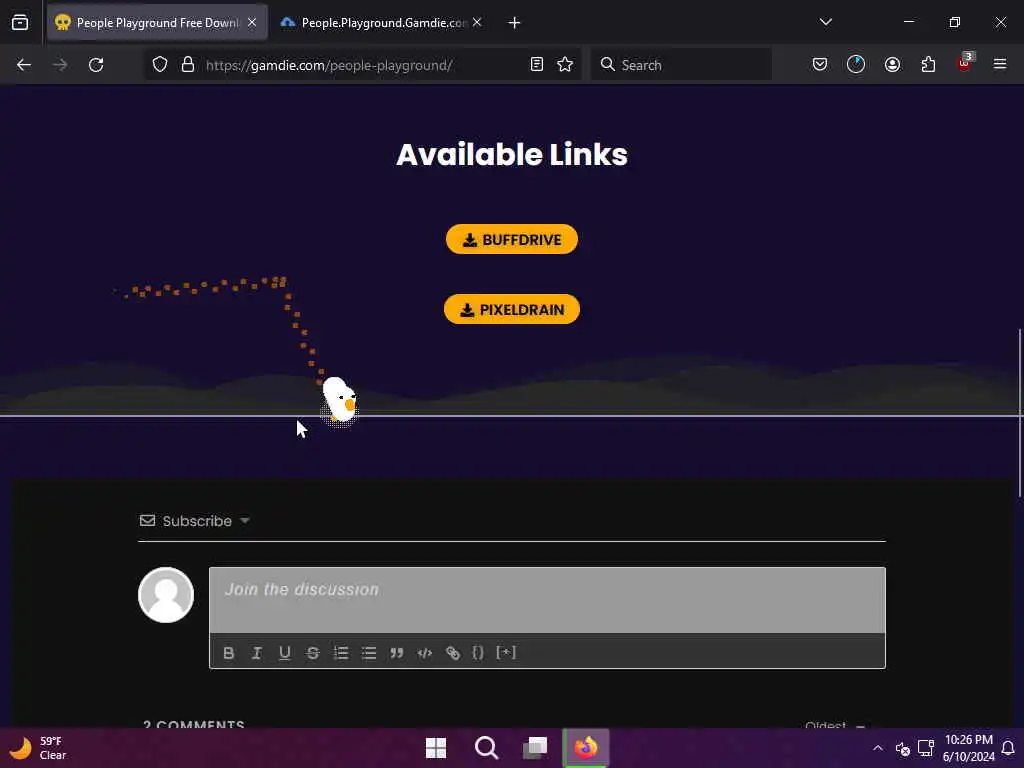Open a new tab with plus button
Image resolution: width=1024 pixels, height=768 pixels.
[x=515, y=23]
